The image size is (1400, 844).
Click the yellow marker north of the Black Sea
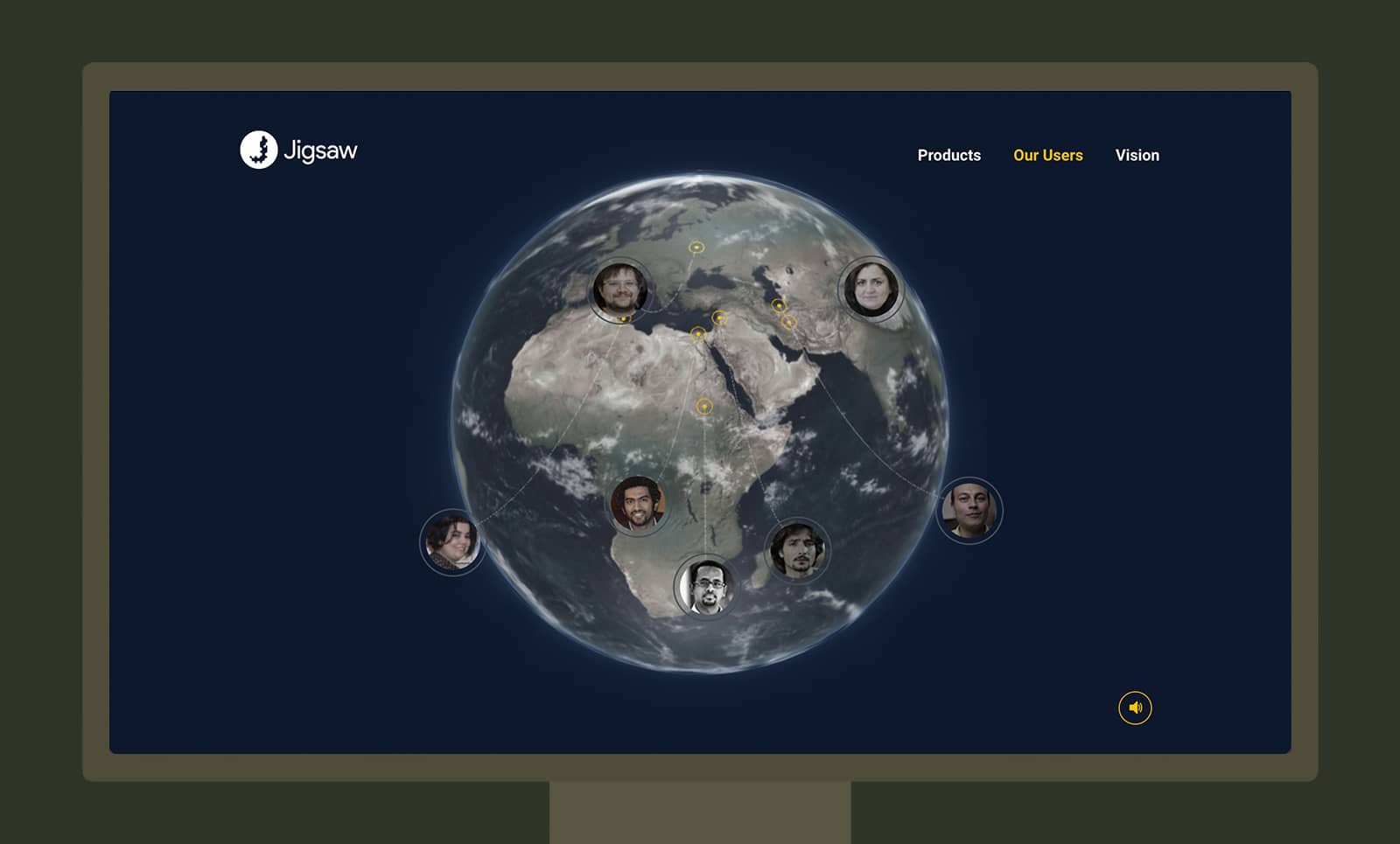pyautogui.click(x=696, y=248)
